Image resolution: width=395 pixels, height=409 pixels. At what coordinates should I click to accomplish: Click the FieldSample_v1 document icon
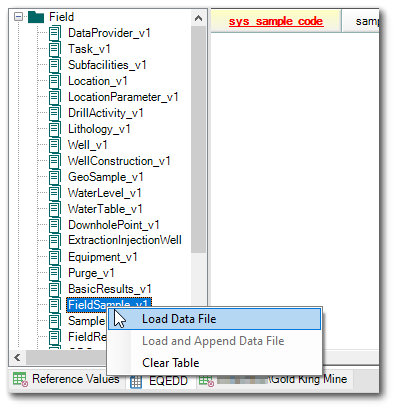[55, 305]
